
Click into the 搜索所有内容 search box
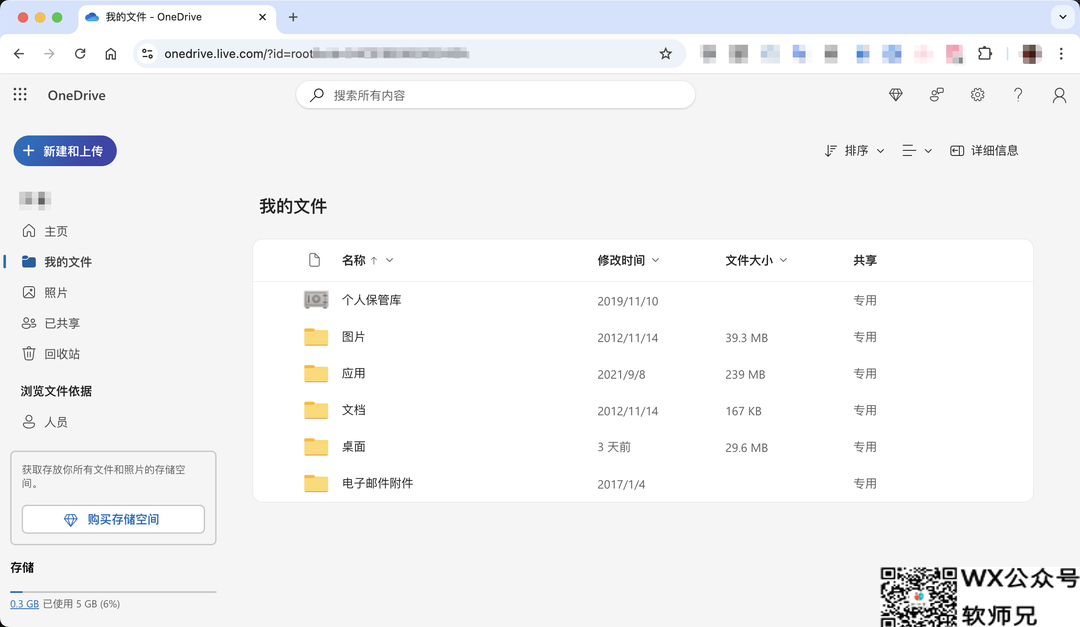[x=495, y=95]
